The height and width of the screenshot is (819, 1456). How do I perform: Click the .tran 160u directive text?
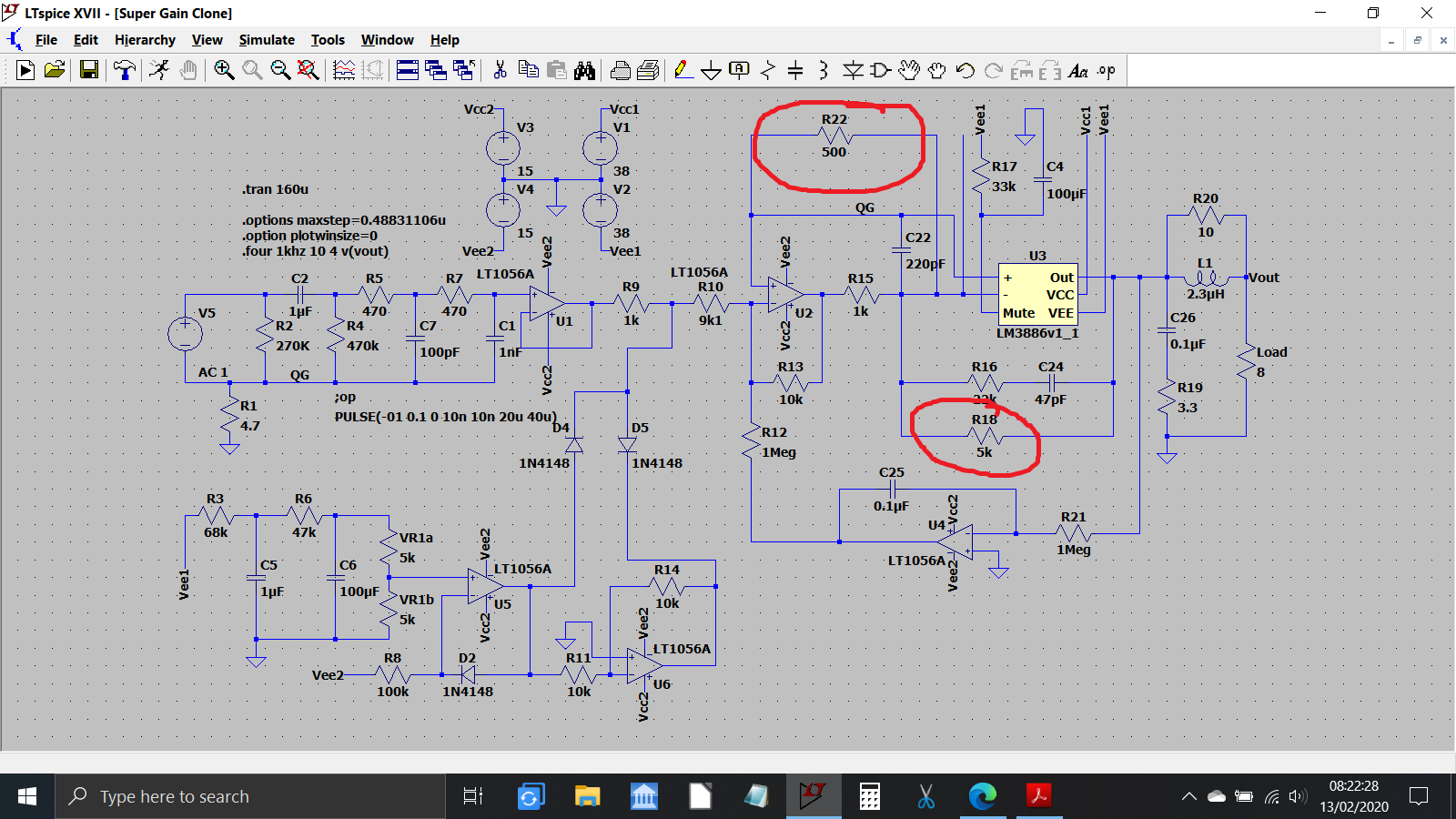point(276,189)
